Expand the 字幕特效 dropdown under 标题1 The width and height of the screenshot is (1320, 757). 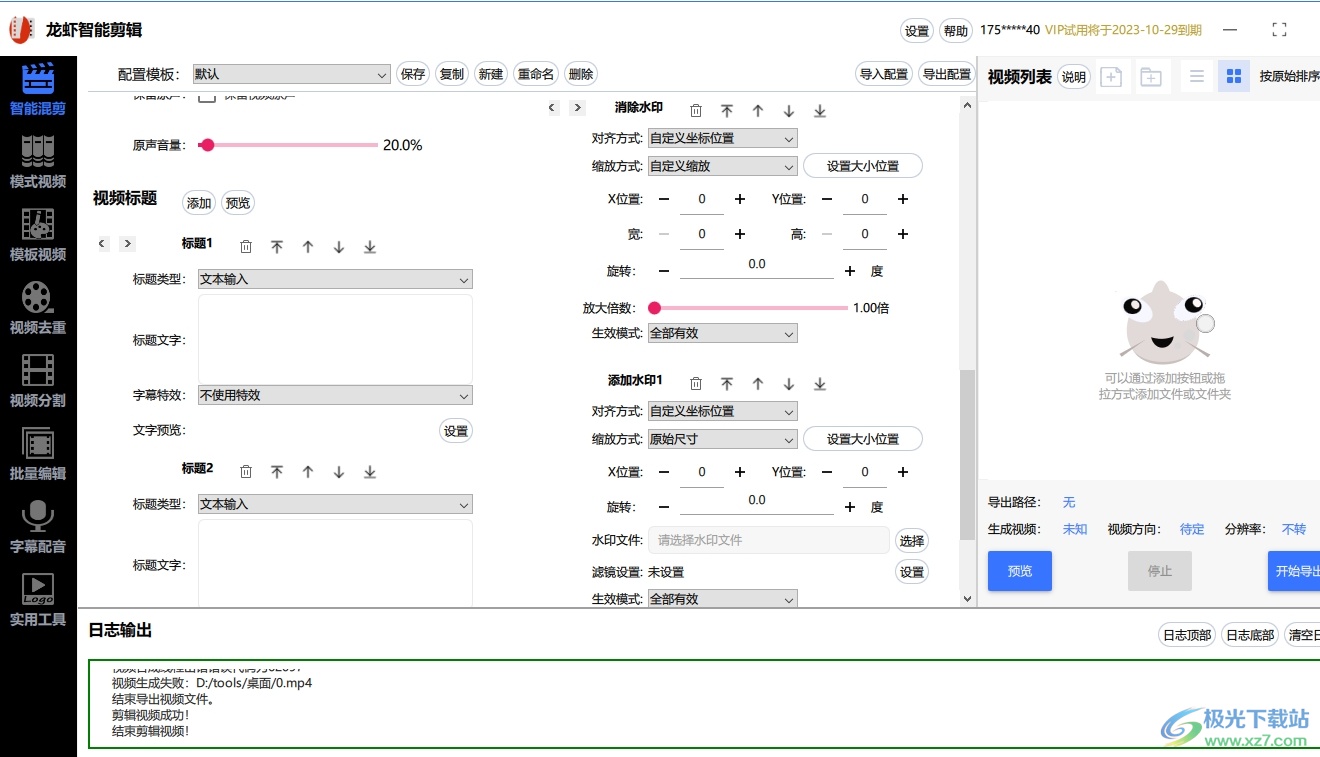click(335, 395)
